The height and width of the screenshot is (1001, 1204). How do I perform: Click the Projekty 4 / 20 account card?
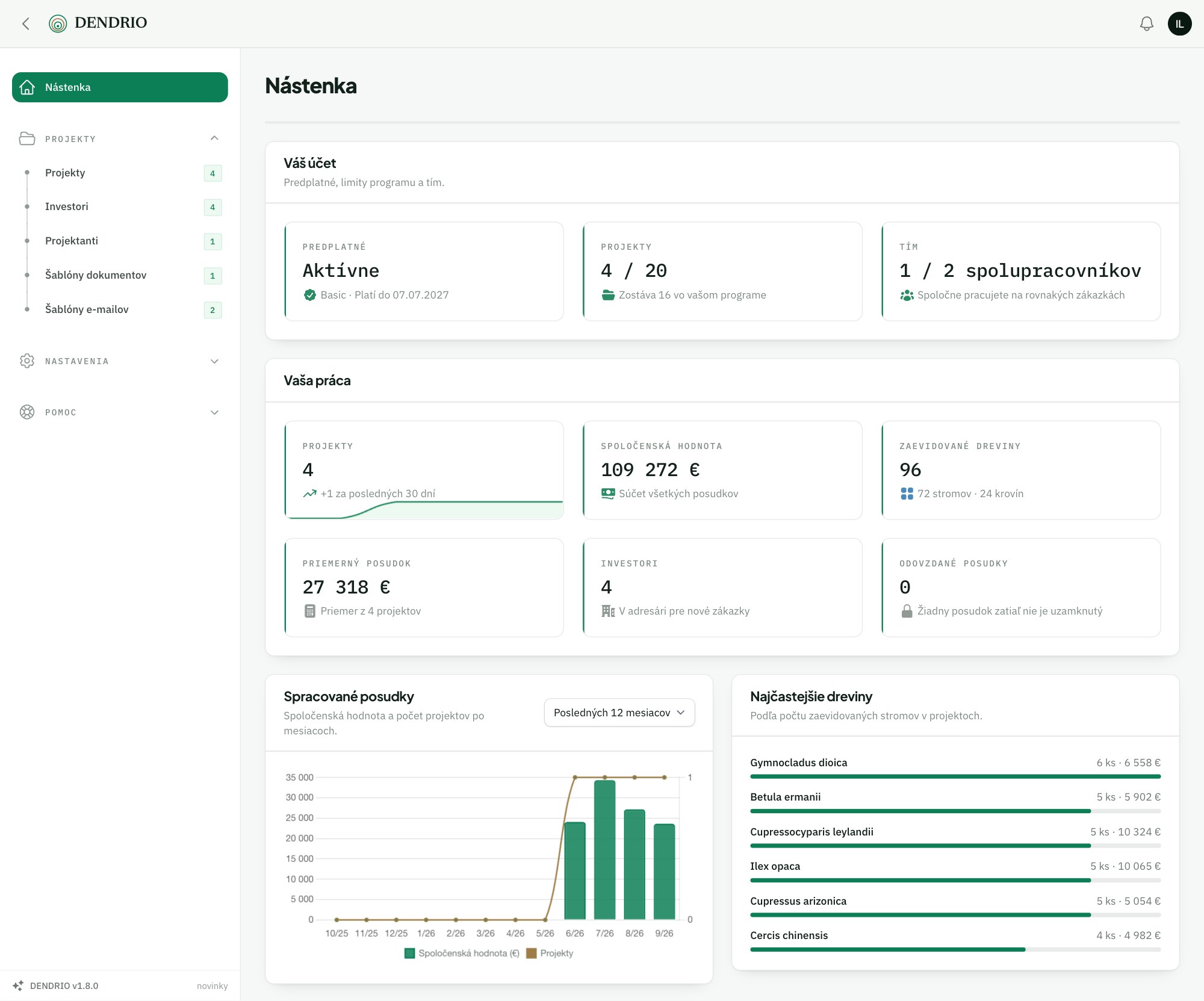click(722, 271)
